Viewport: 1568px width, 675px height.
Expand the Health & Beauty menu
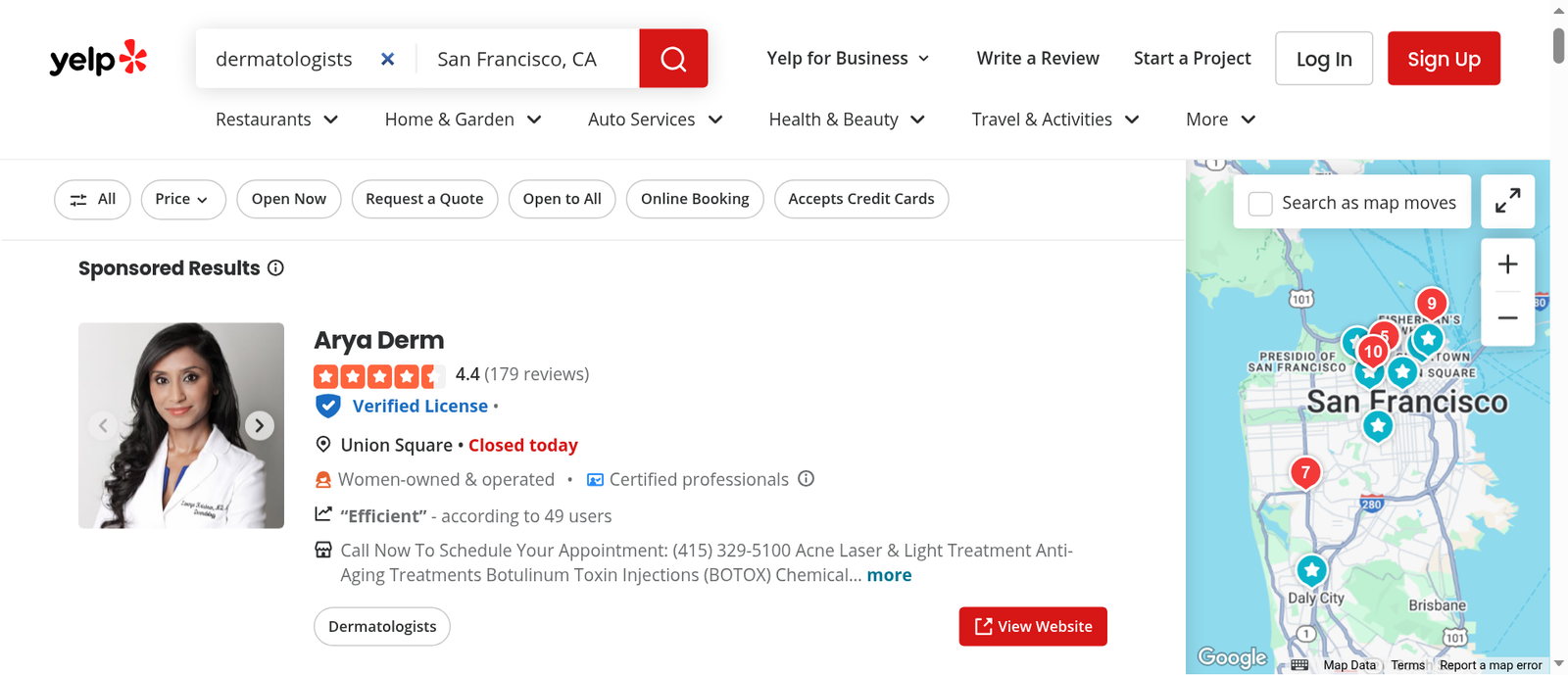(x=847, y=120)
